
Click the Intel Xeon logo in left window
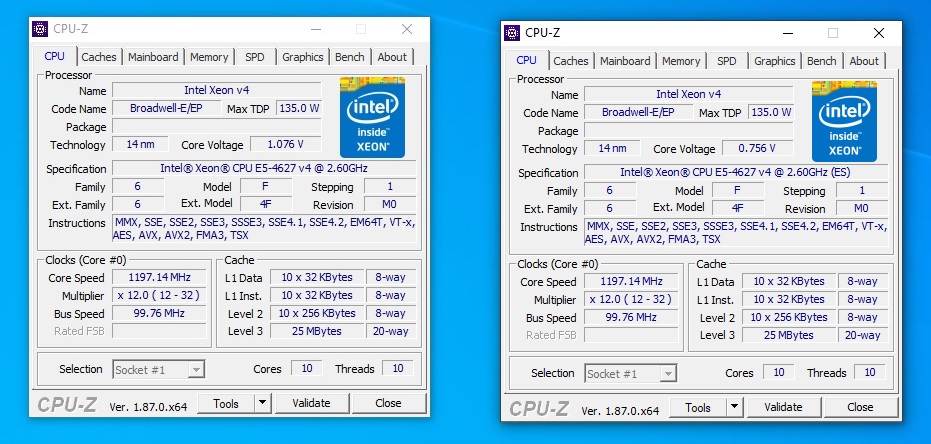(372, 117)
